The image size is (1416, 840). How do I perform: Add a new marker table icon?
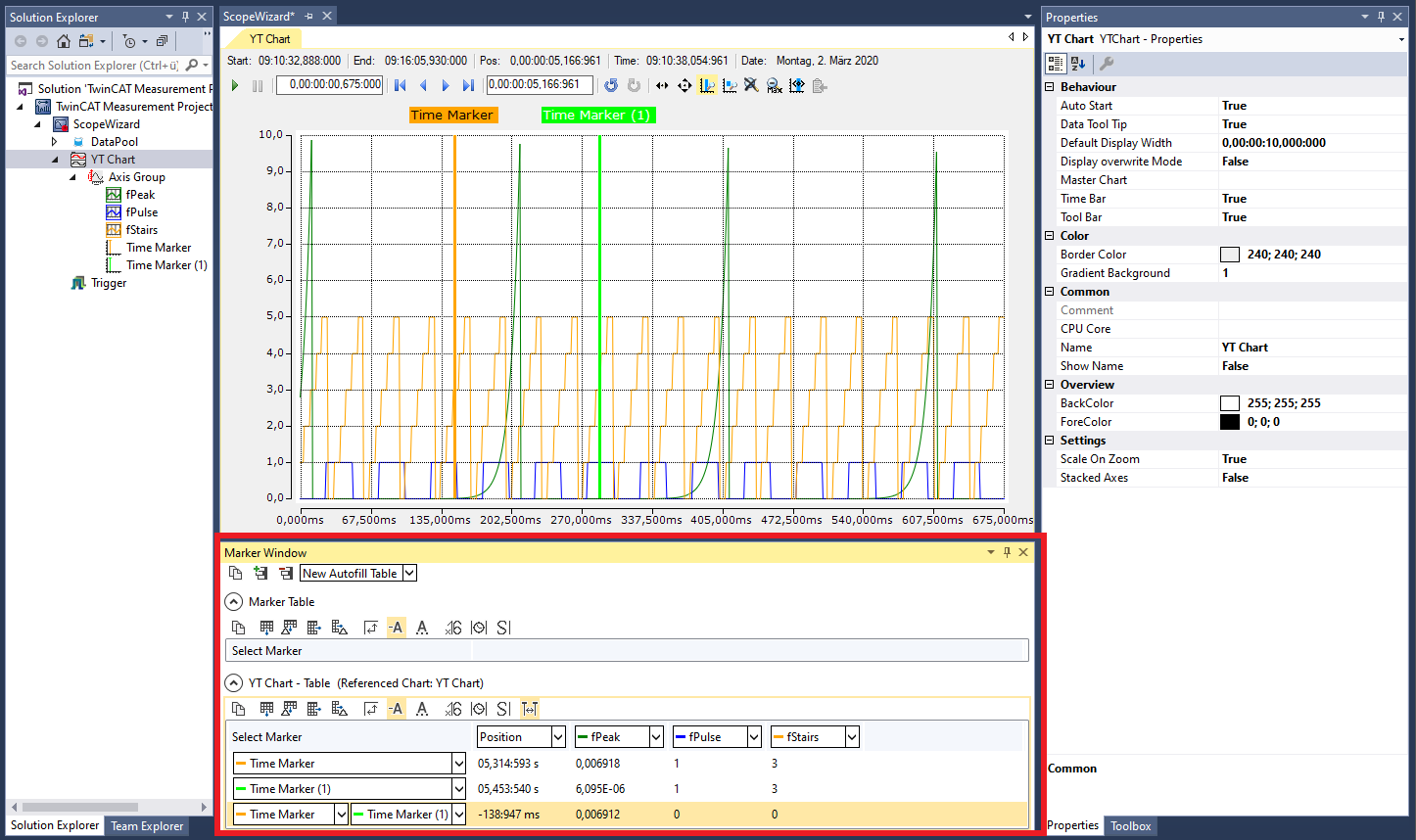pyautogui.click(x=260, y=573)
